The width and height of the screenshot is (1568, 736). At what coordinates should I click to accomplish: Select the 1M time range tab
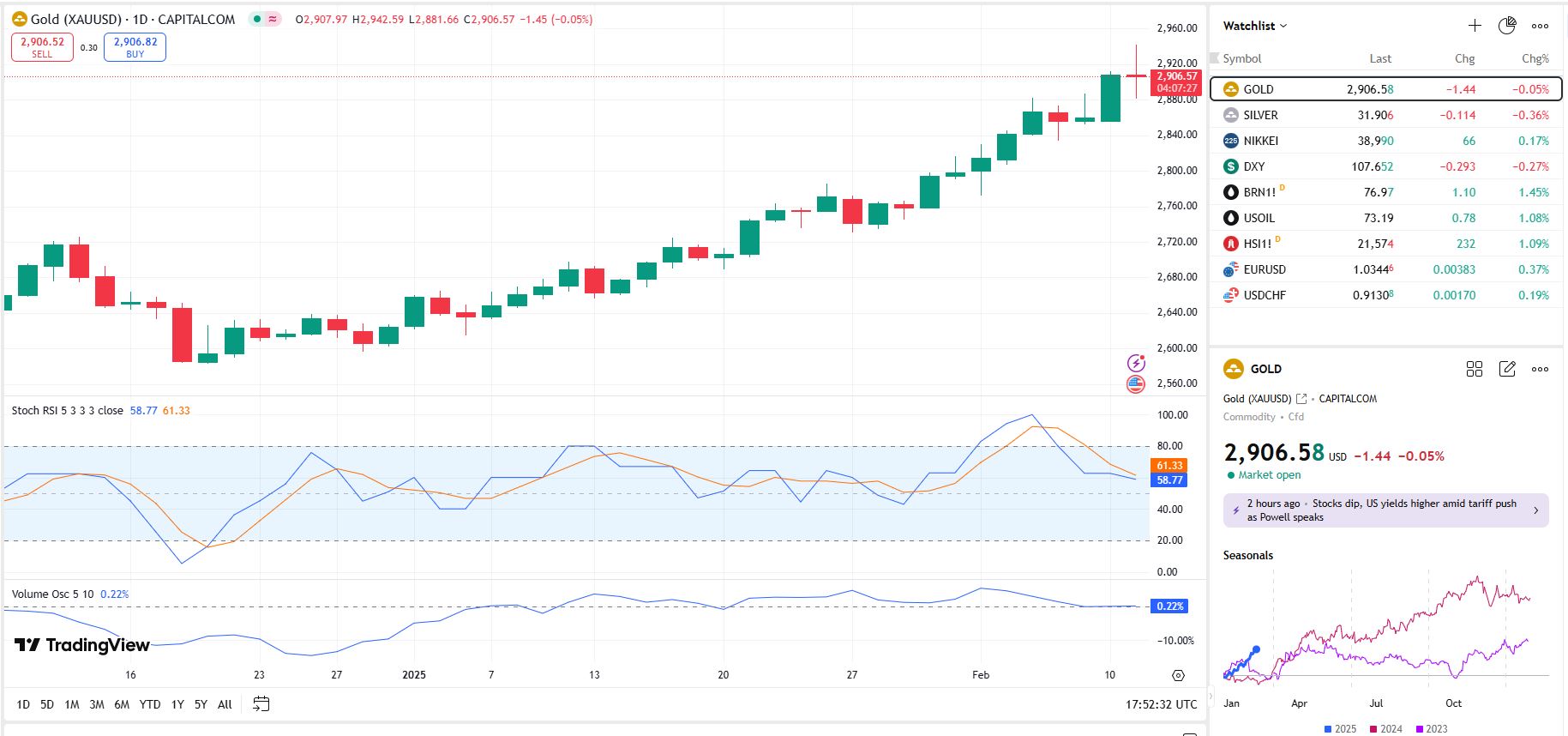[x=72, y=704]
